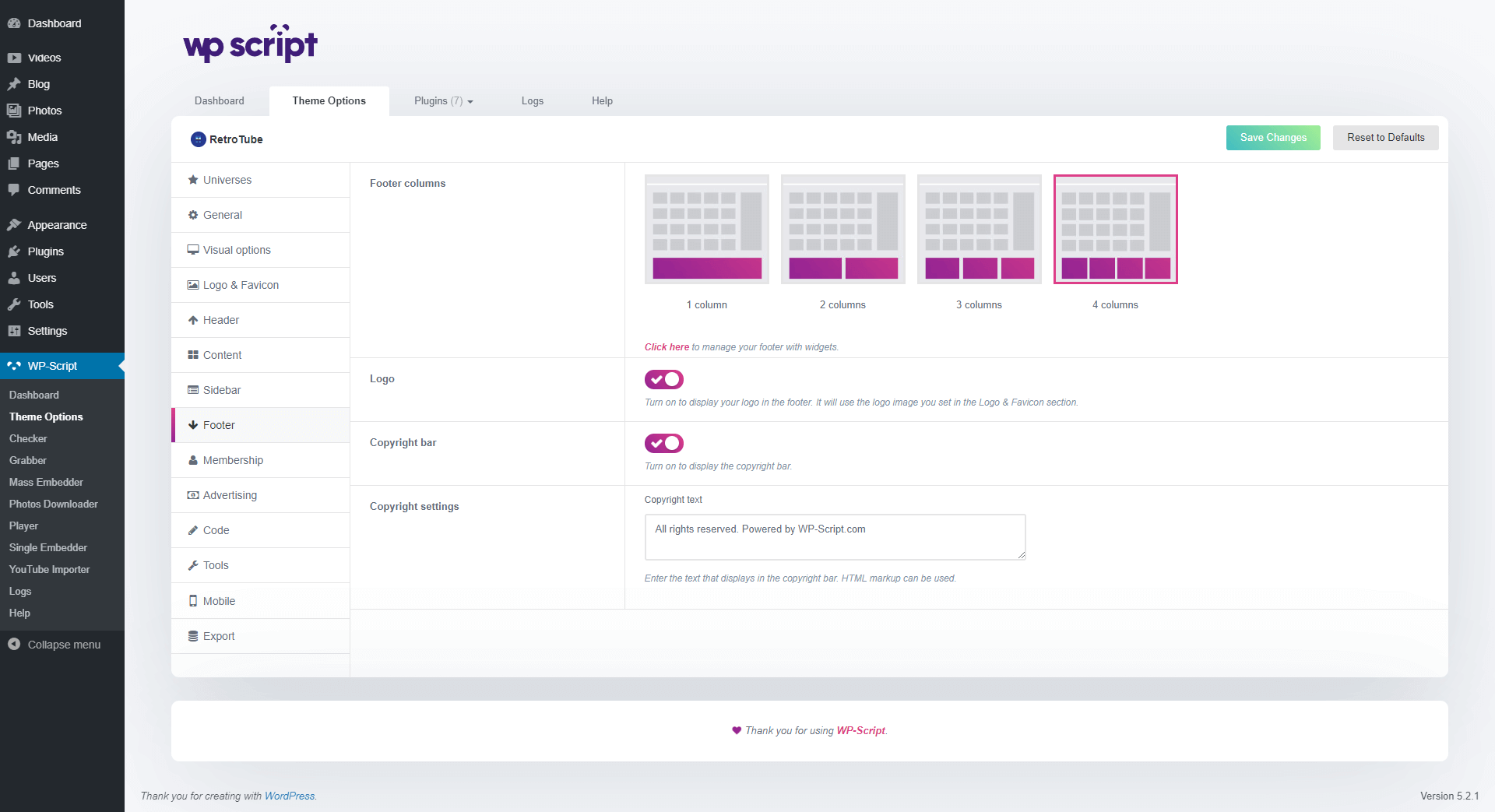The height and width of the screenshot is (812, 1495).
Task: Click the Content grid icon
Action: 193,355
